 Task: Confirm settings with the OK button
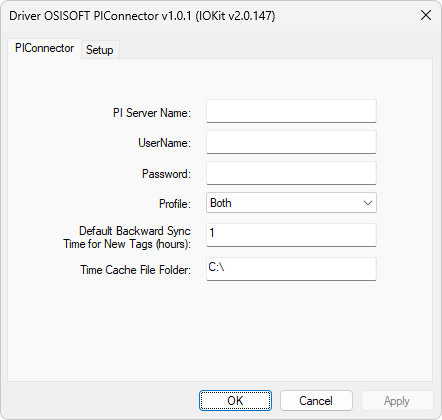pos(235,401)
